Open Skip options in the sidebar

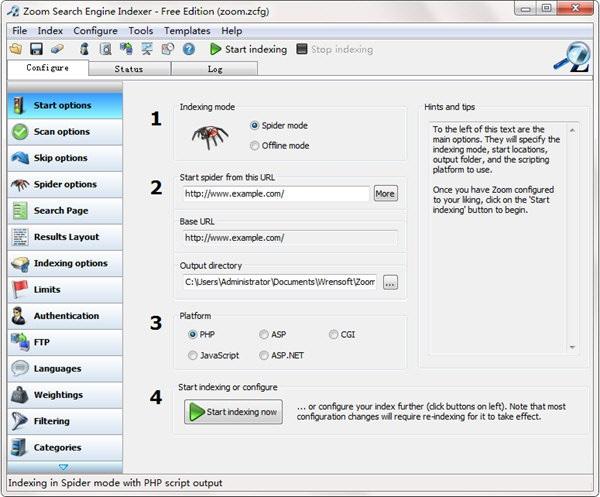[x=65, y=158]
